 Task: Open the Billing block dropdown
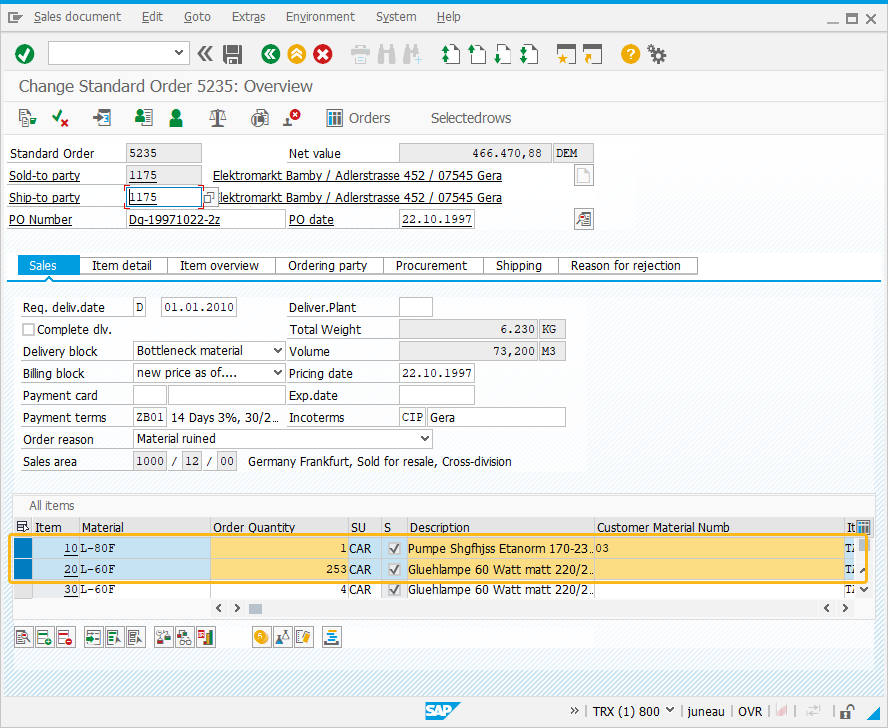pyautogui.click(x=278, y=373)
